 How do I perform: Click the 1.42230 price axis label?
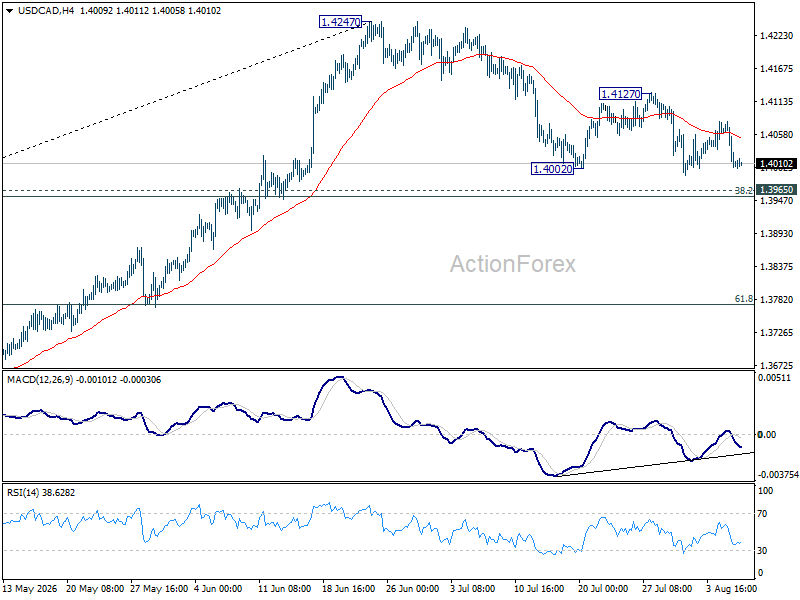[776, 36]
